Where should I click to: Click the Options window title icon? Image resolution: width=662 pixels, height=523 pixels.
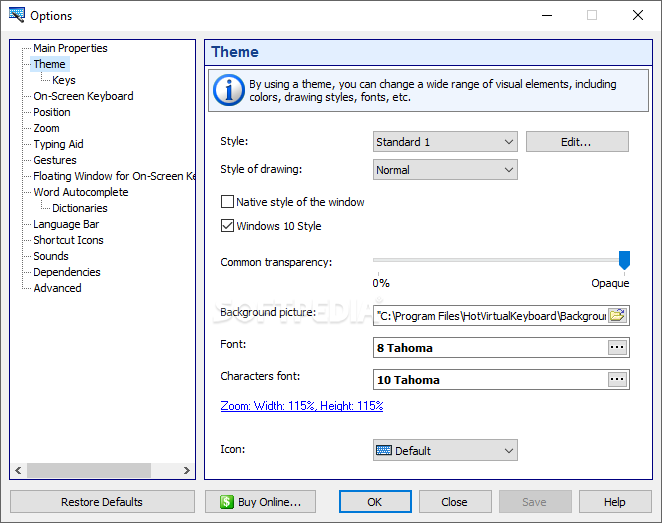coord(17,15)
